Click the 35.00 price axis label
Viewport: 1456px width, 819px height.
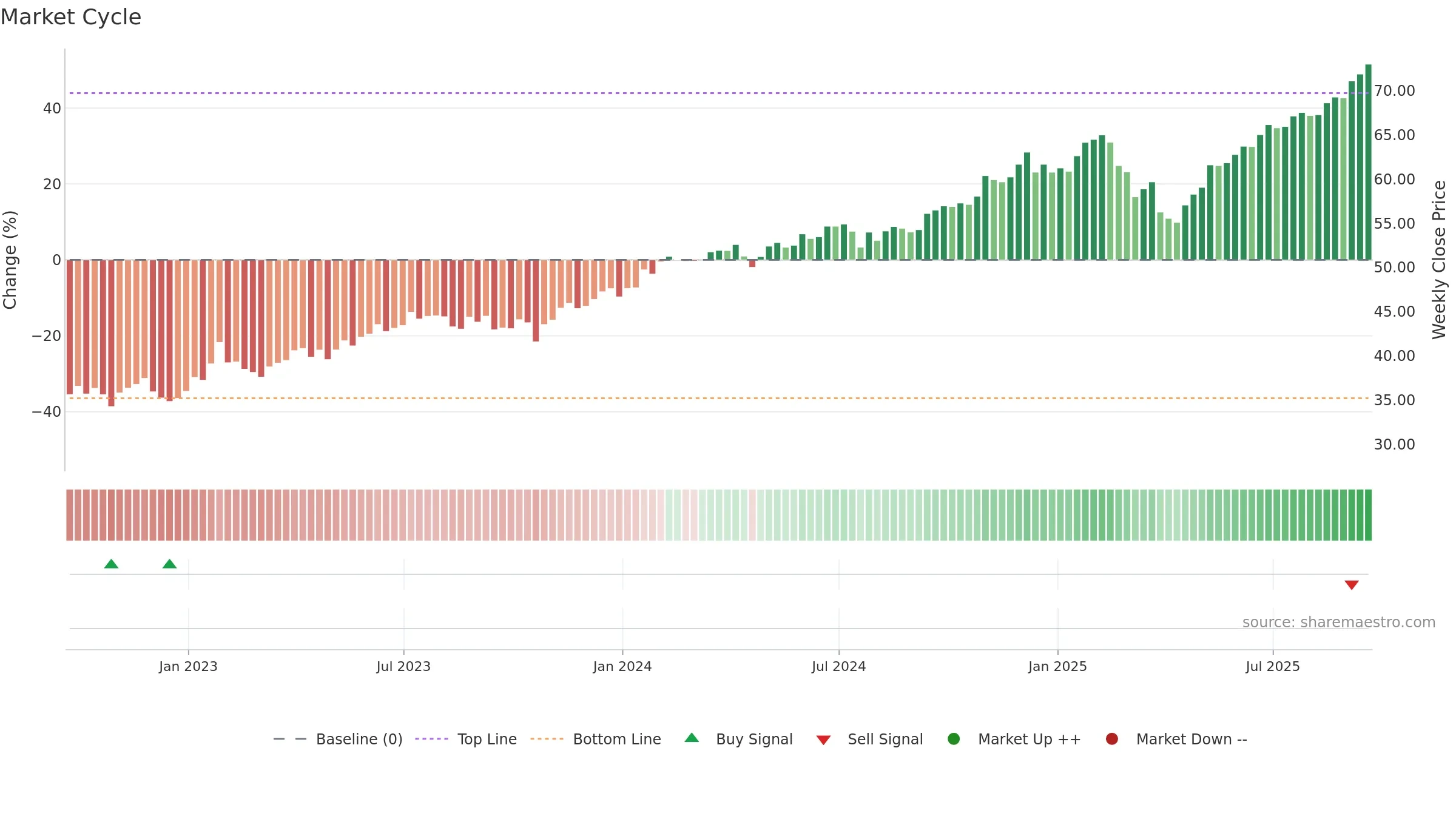(x=1394, y=400)
